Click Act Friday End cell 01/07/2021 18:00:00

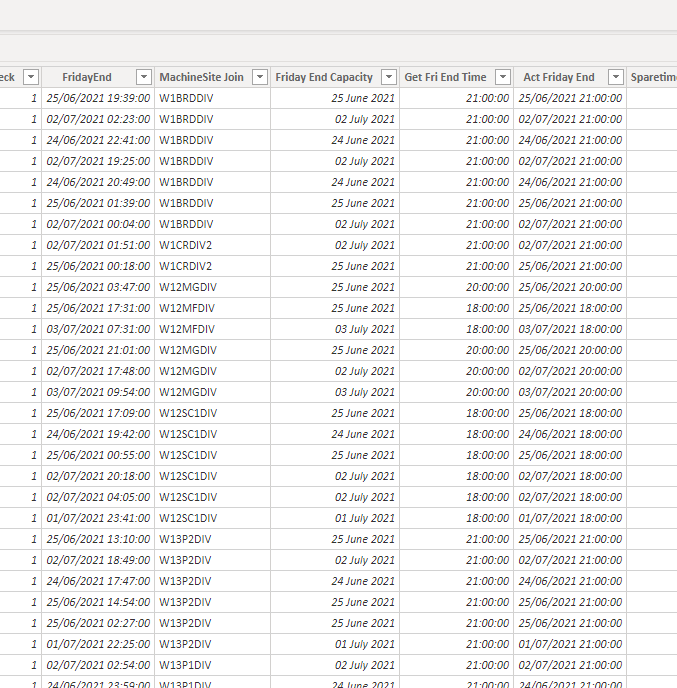click(x=570, y=518)
